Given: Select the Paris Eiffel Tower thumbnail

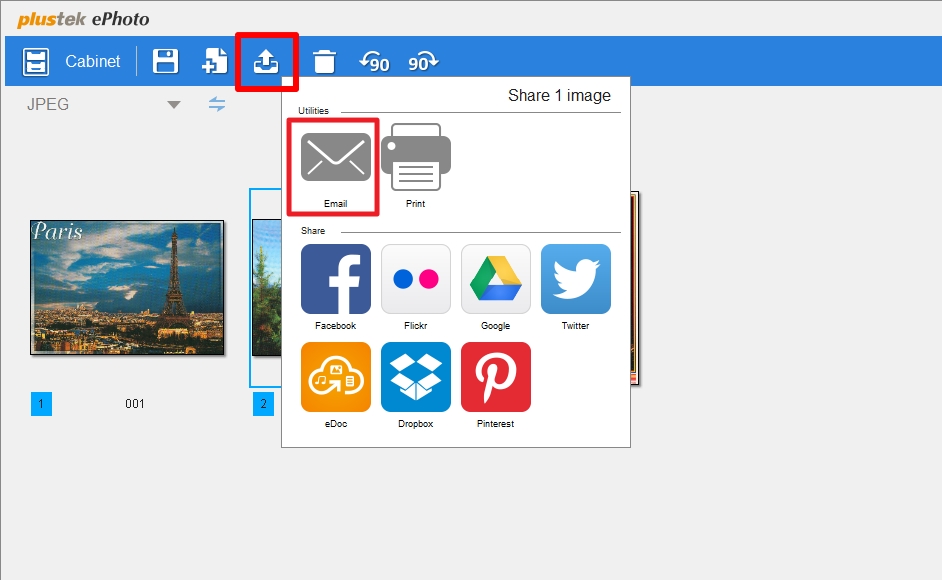Looking at the screenshot, I should pos(127,288).
